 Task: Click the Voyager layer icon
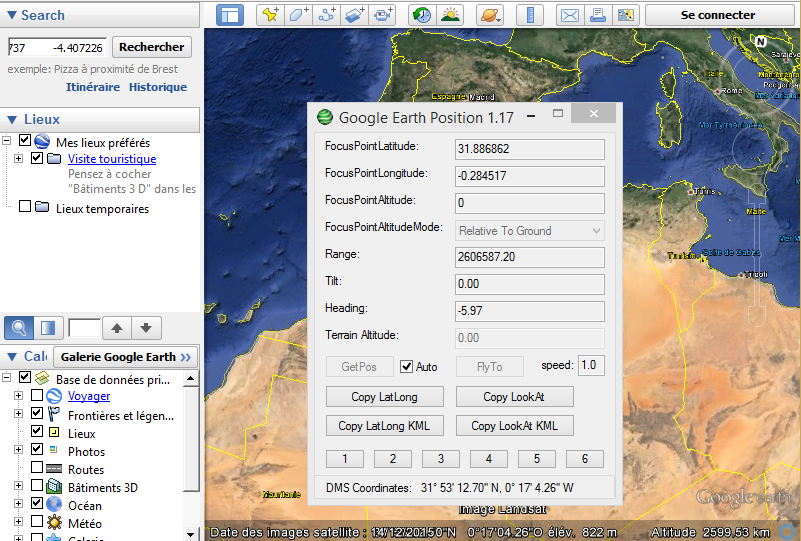(54, 396)
